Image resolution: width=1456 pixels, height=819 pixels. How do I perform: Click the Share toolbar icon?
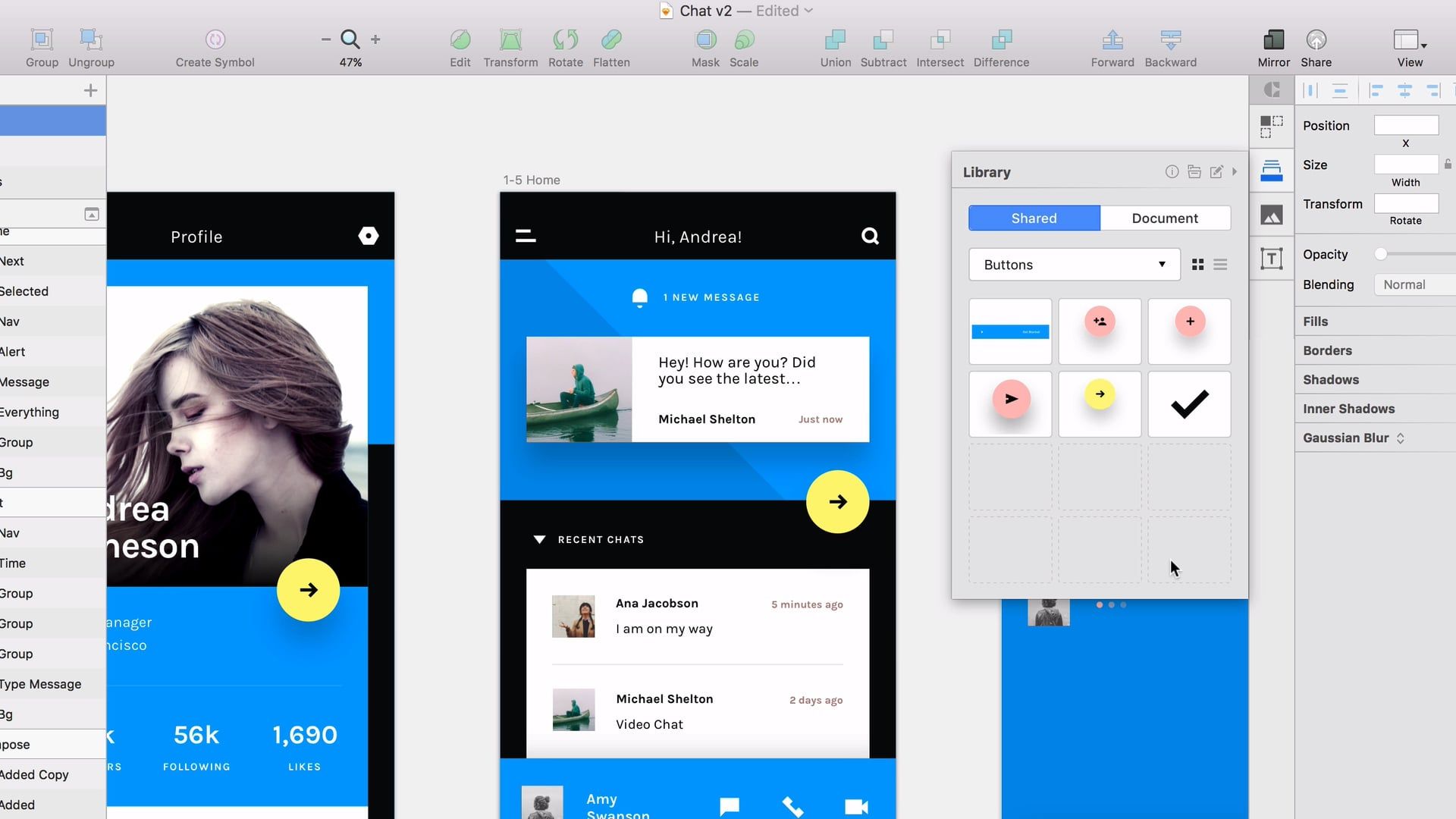click(1316, 39)
